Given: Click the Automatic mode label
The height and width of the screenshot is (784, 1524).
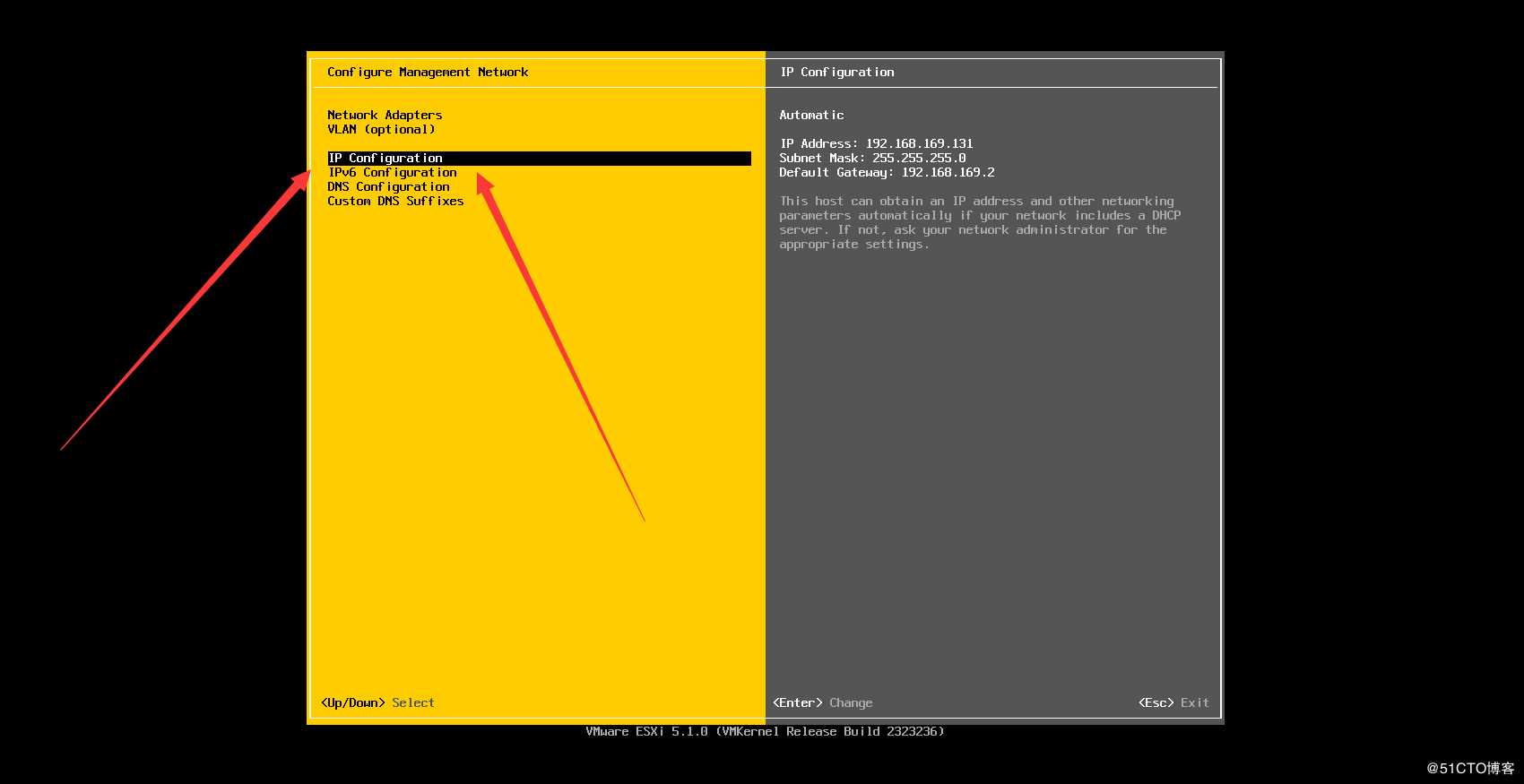Looking at the screenshot, I should (x=811, y=115).
